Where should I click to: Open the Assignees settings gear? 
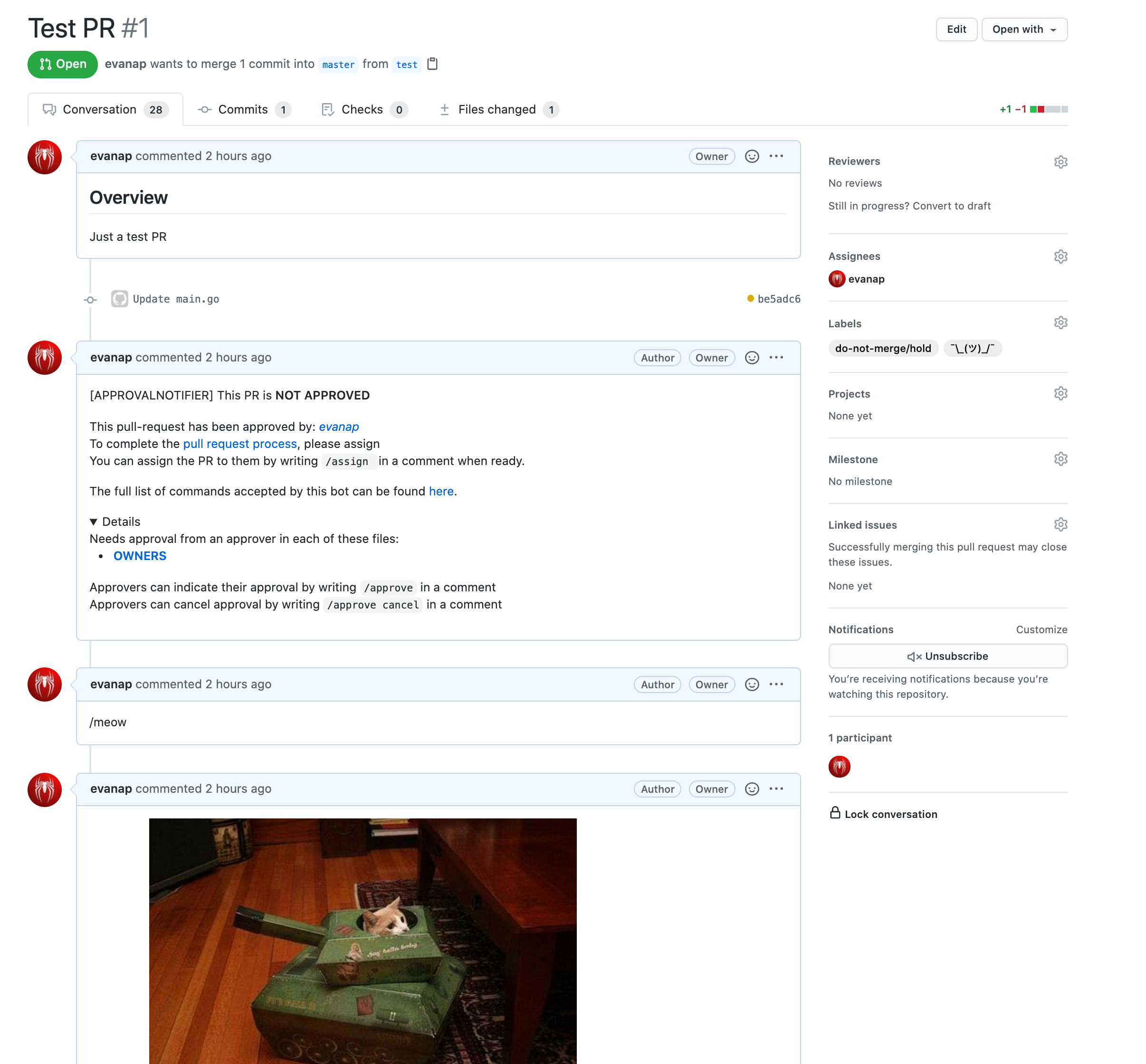[x=1060, y=256]
